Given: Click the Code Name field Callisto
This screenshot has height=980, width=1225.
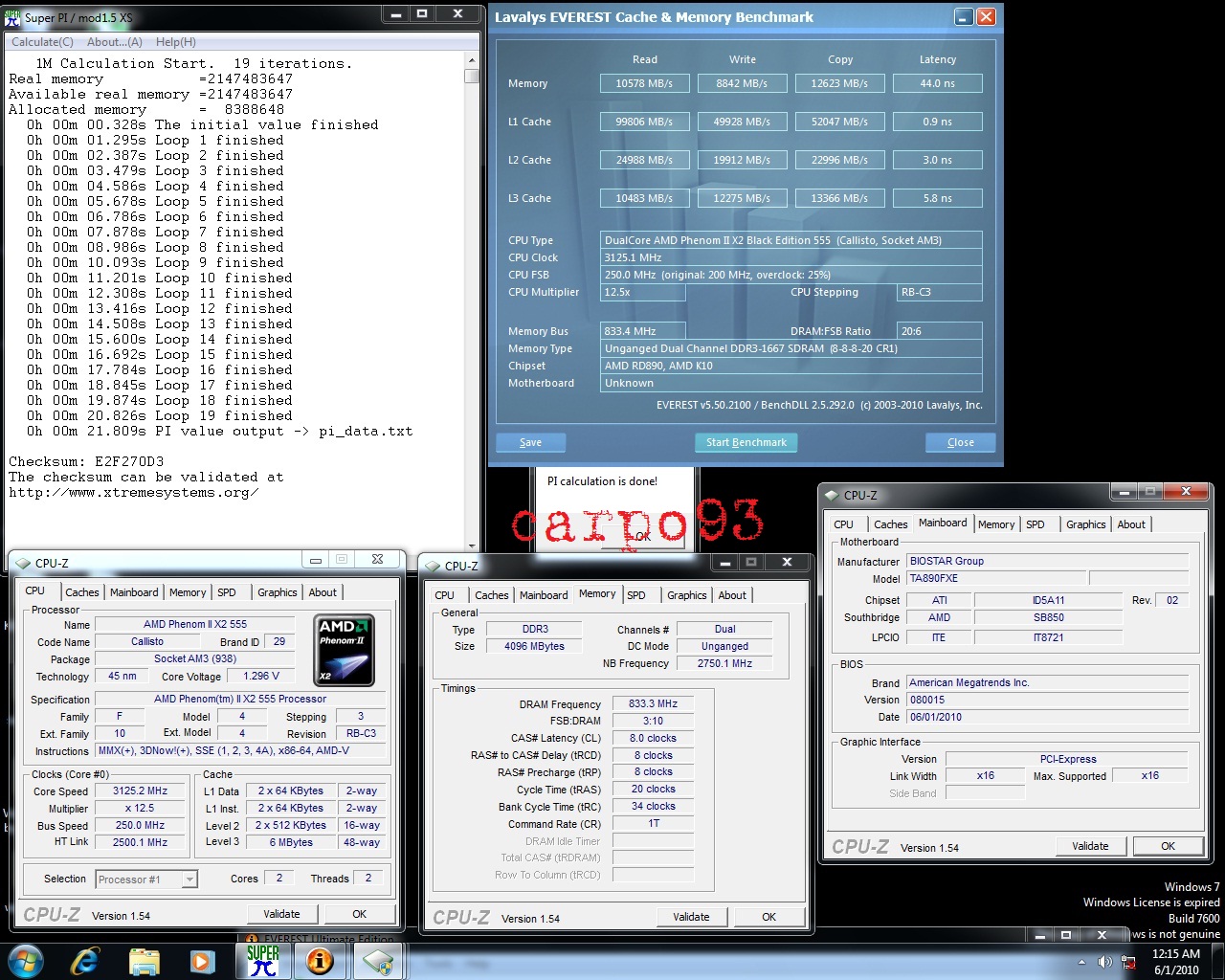Looking at the screenshot, I should 147,642.
